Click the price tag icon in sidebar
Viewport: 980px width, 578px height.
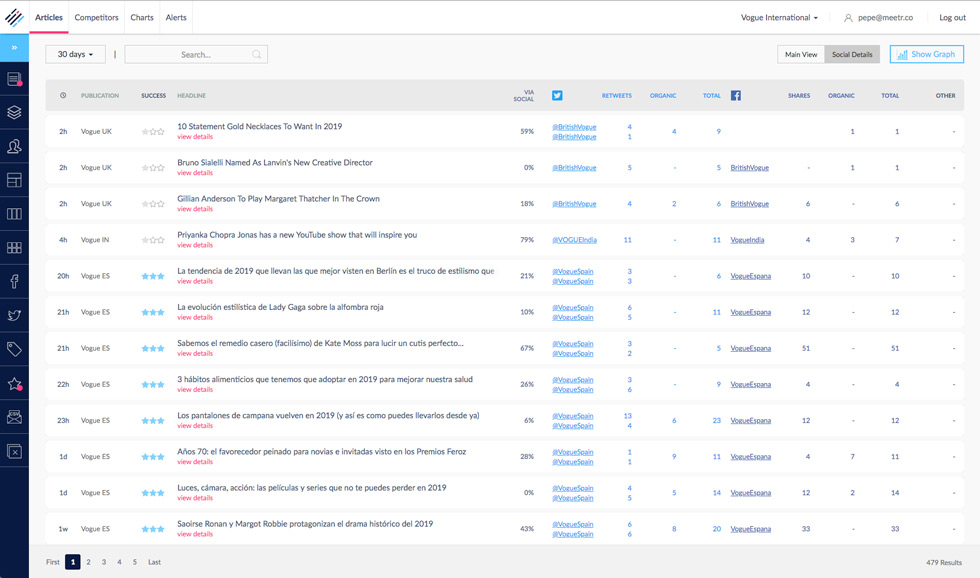14,349
